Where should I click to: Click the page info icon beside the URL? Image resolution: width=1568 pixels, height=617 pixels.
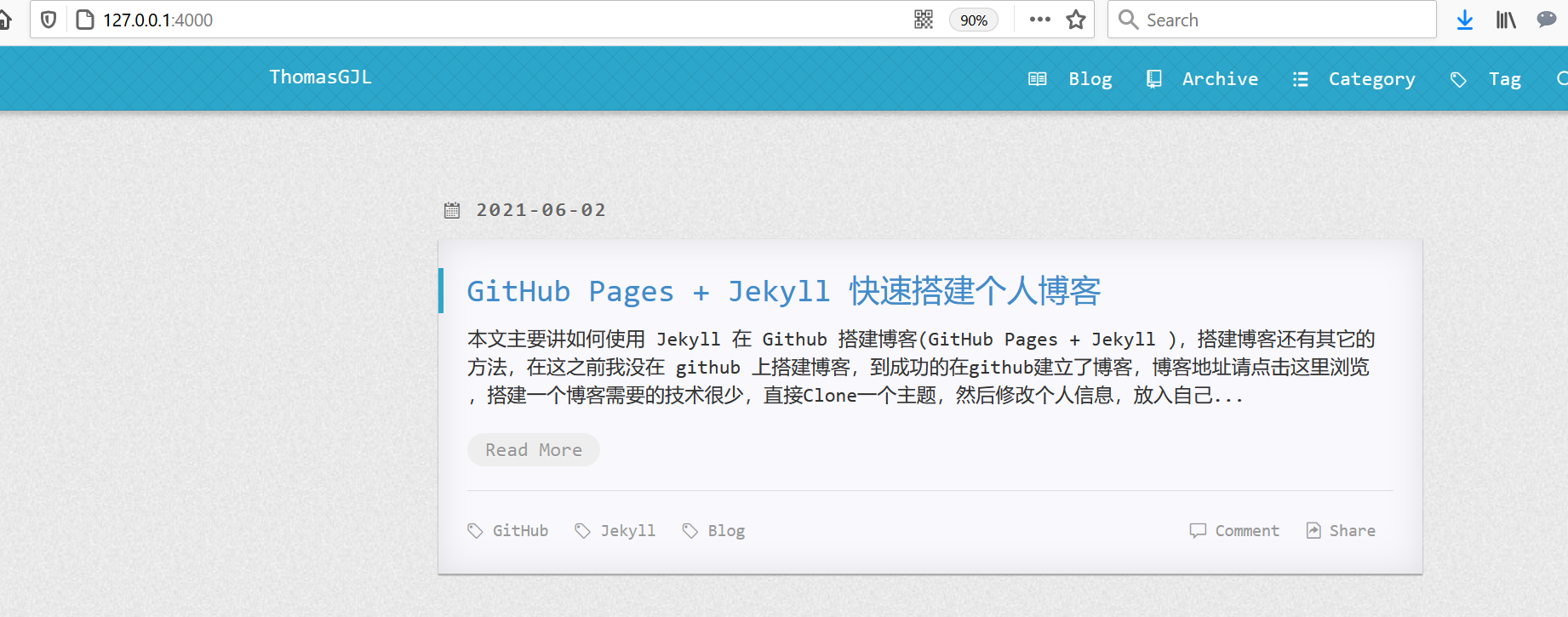[84, 20]
